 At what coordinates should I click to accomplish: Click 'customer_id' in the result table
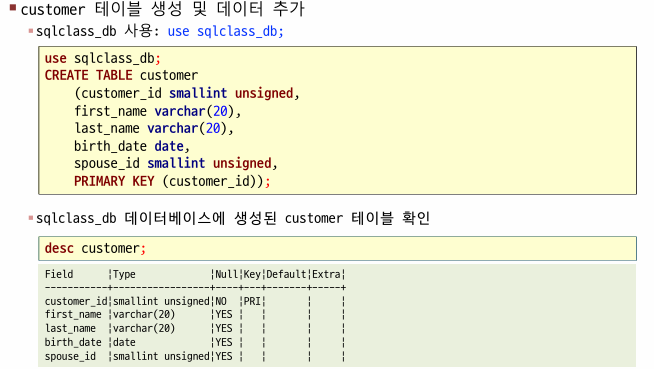pos(76,301)
